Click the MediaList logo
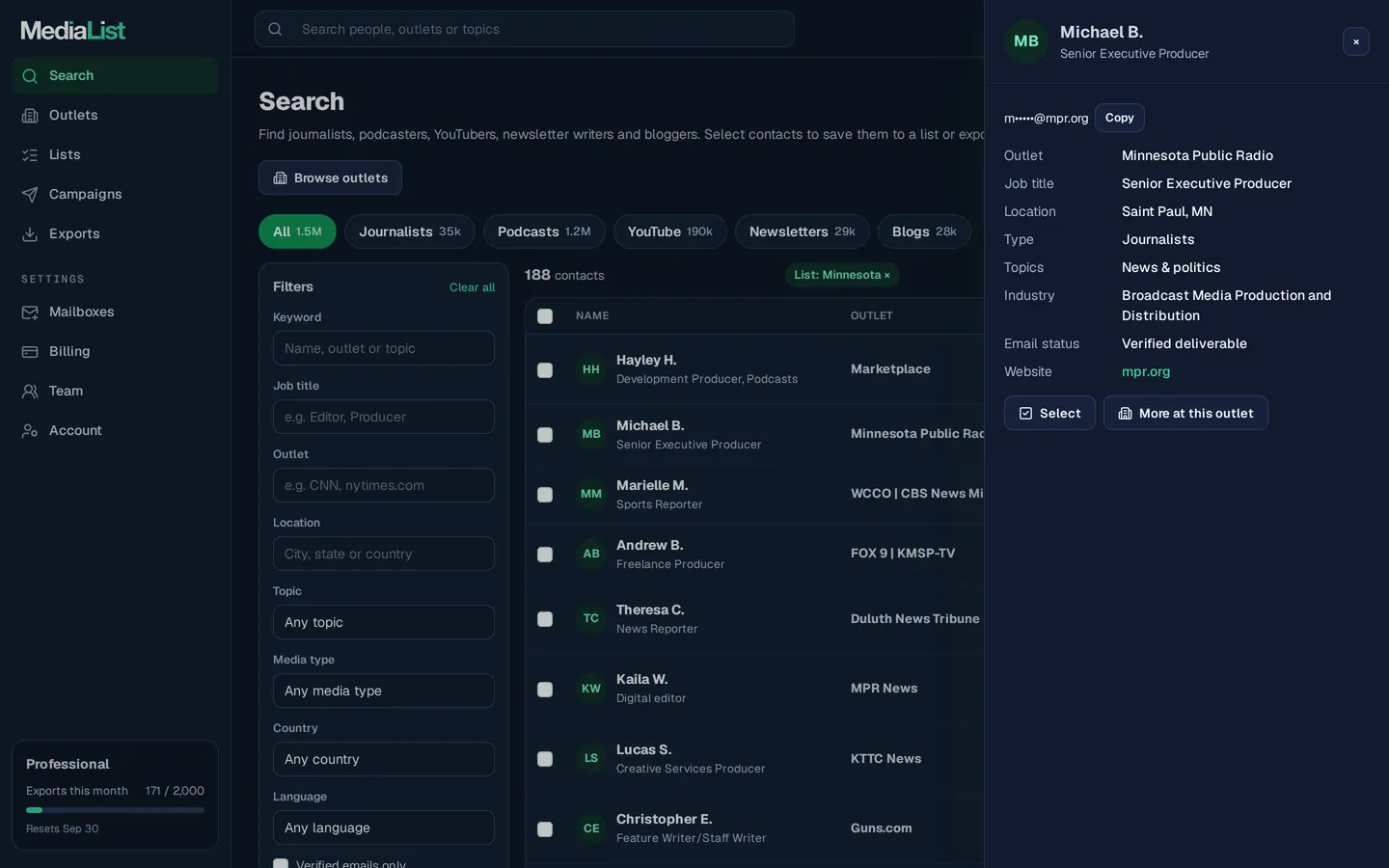This screenshot has height=868, width=1389. tap(73, 31)
